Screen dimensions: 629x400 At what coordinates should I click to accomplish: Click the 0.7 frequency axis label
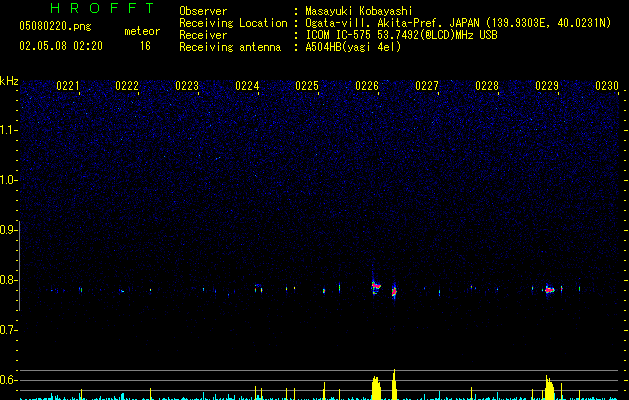pyautogui.click(x=9, y=330)
